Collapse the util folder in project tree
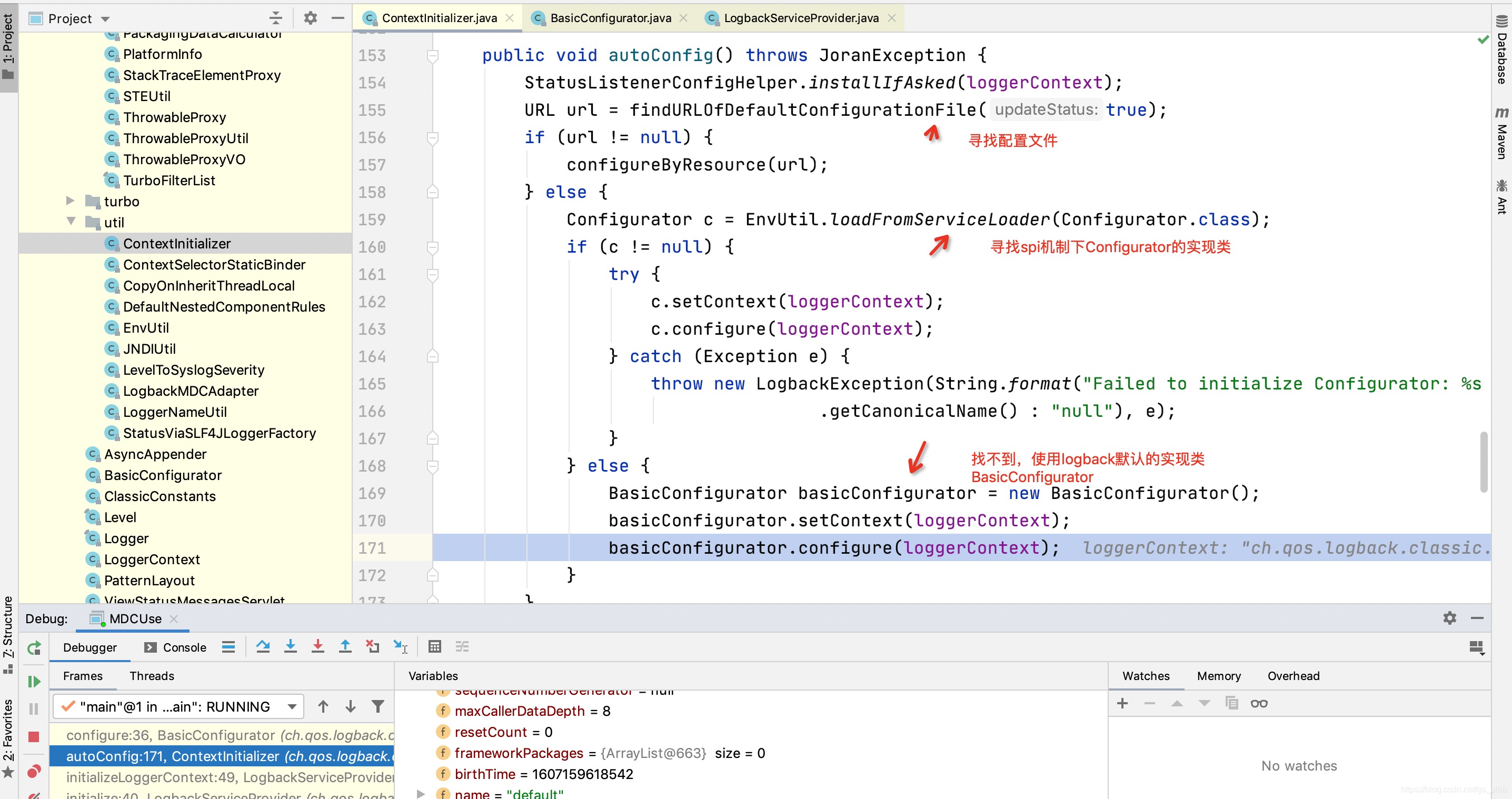 click(71, 222)
